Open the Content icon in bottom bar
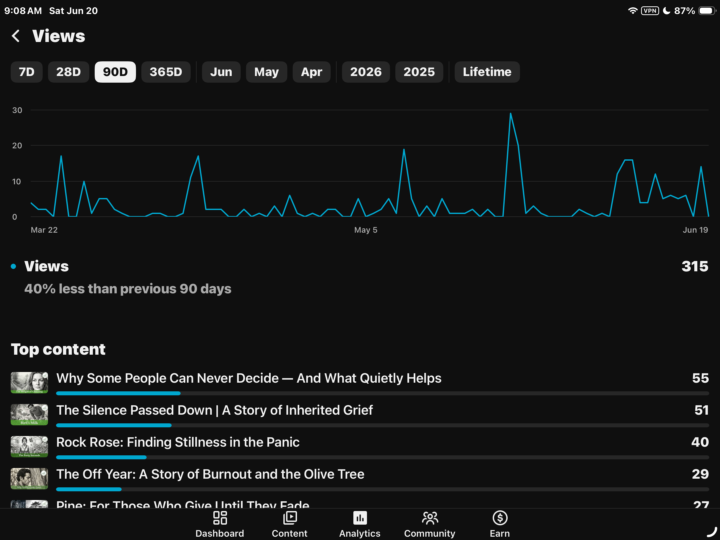 (290, 518)
